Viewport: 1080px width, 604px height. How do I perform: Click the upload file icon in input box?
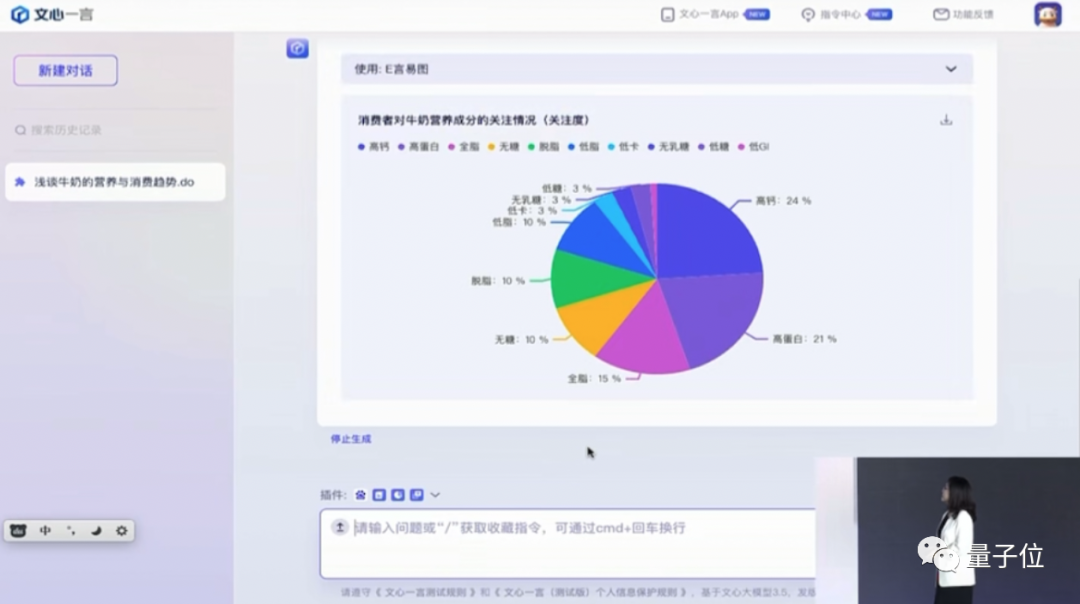340,528
